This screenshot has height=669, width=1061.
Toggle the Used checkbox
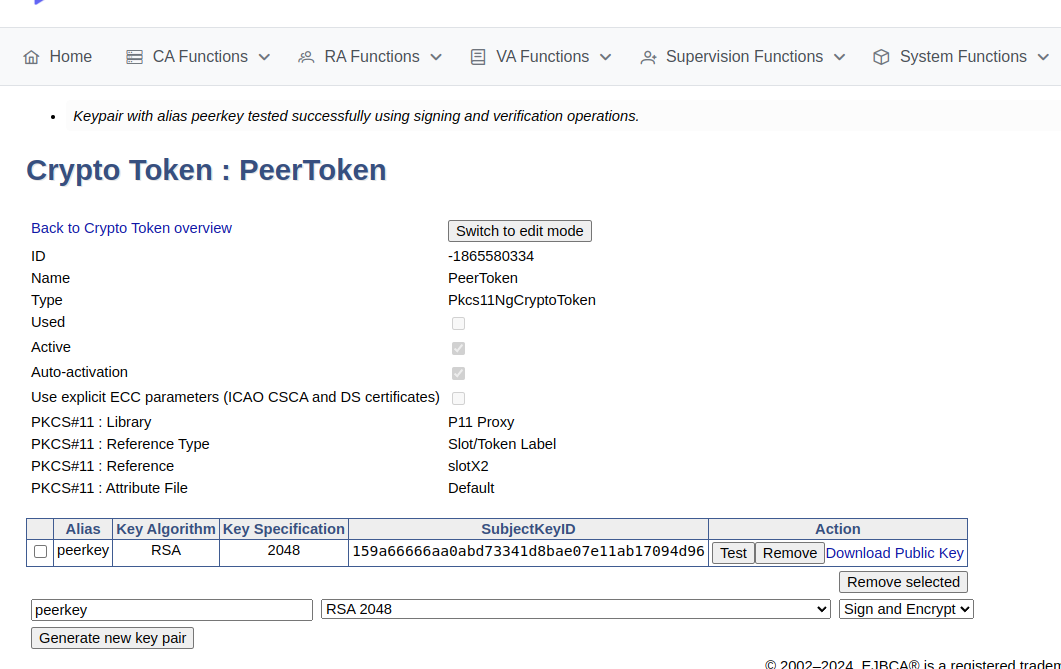458,323
